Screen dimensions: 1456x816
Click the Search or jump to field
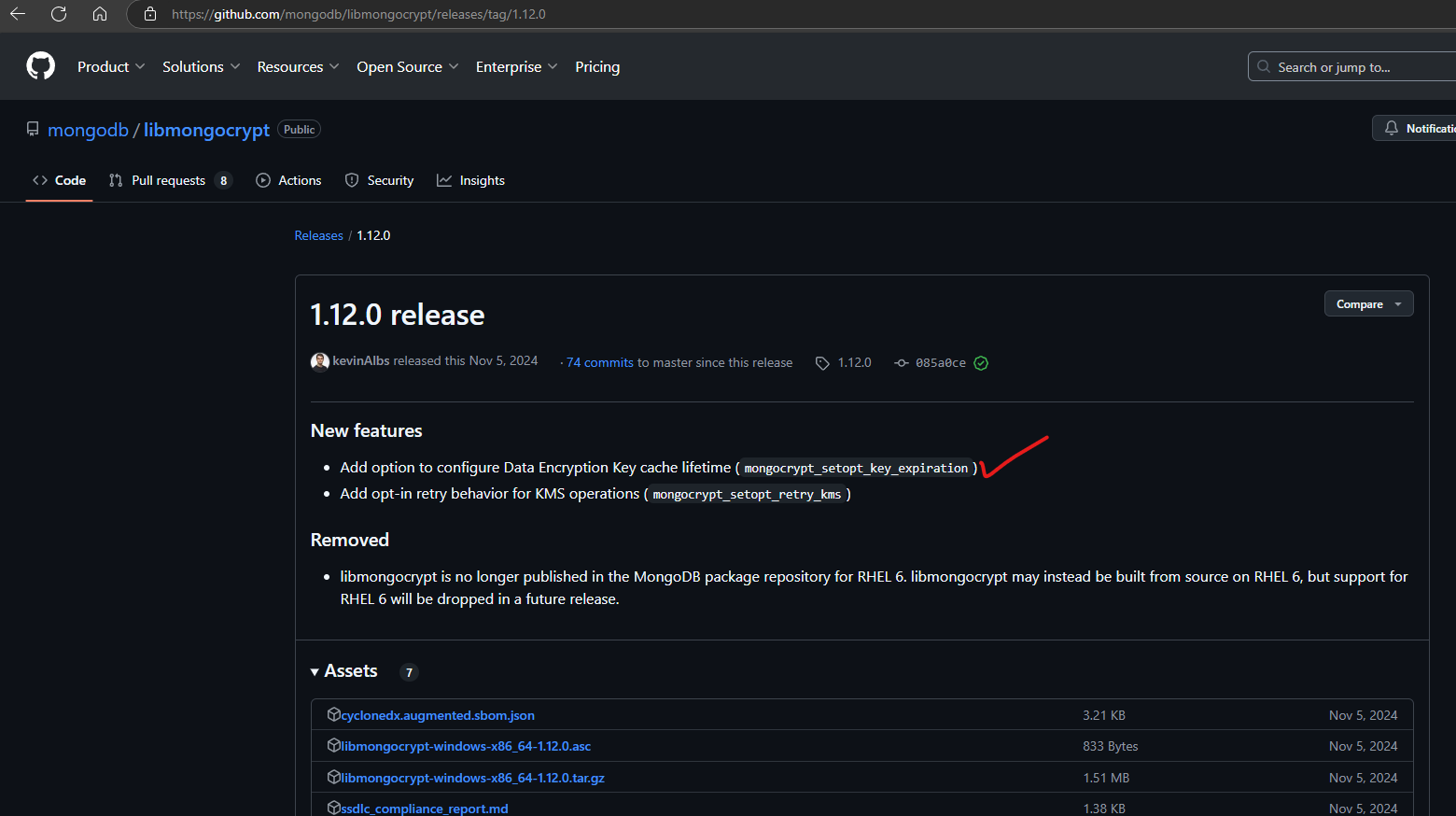click(1353, 67)
